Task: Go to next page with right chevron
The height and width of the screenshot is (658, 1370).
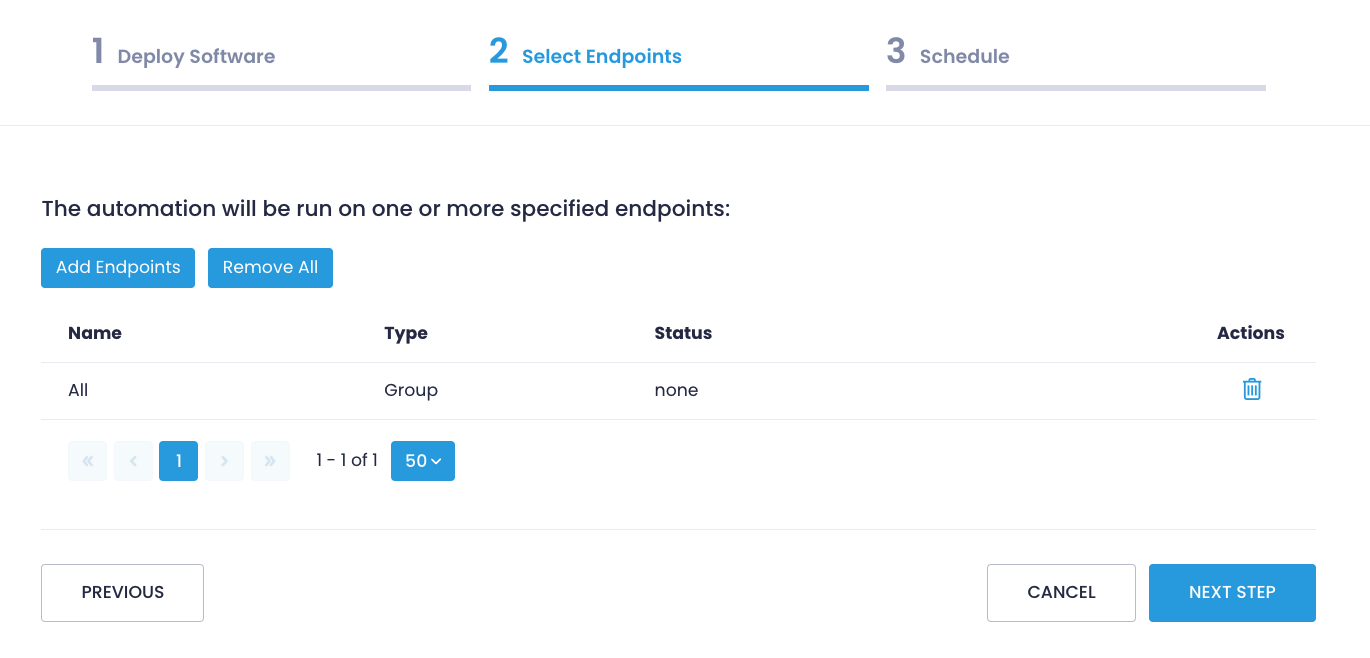Action: click(x=224, y=461)
